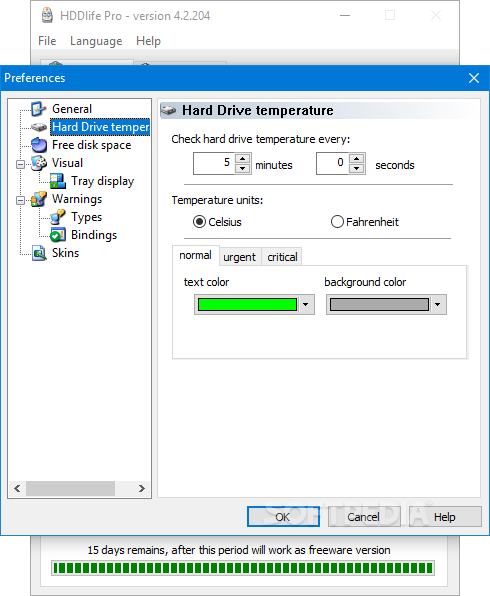Open the text color dropdown arrow

click(306, 304)
